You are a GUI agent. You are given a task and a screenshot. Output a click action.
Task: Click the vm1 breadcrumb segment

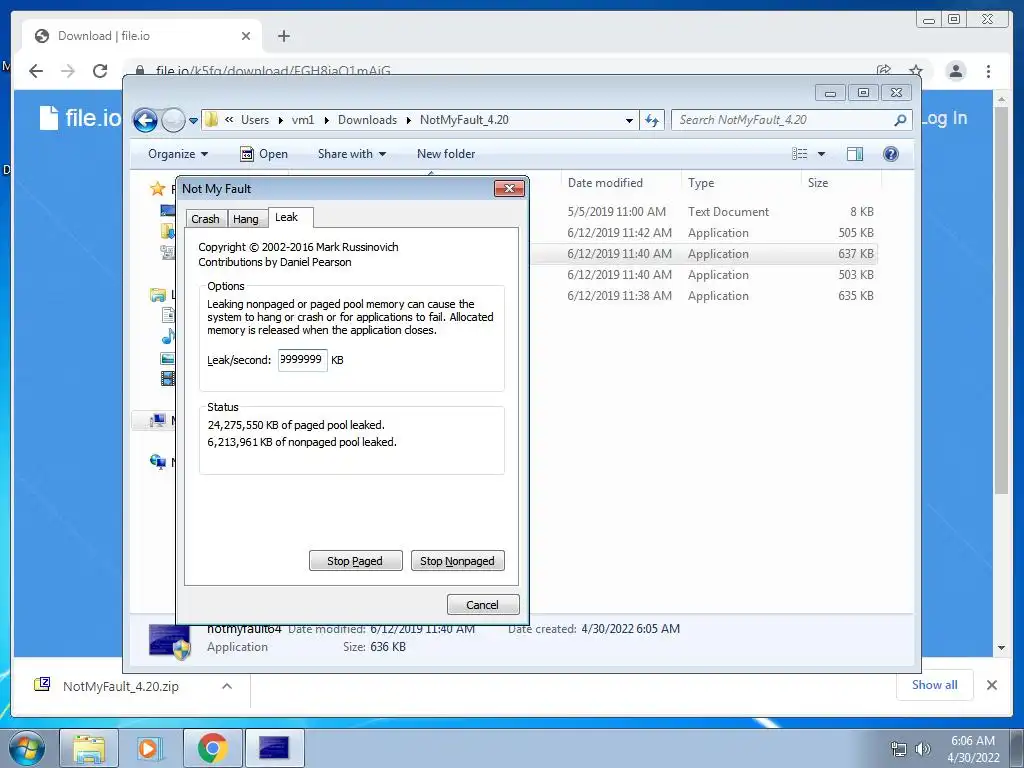(x=303, y=120)
